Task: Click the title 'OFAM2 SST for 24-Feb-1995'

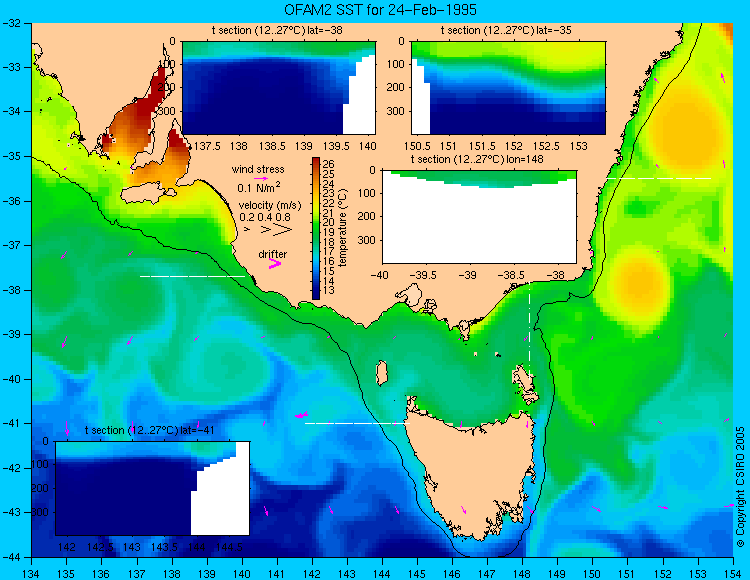Action: click(x=380, y=10)
